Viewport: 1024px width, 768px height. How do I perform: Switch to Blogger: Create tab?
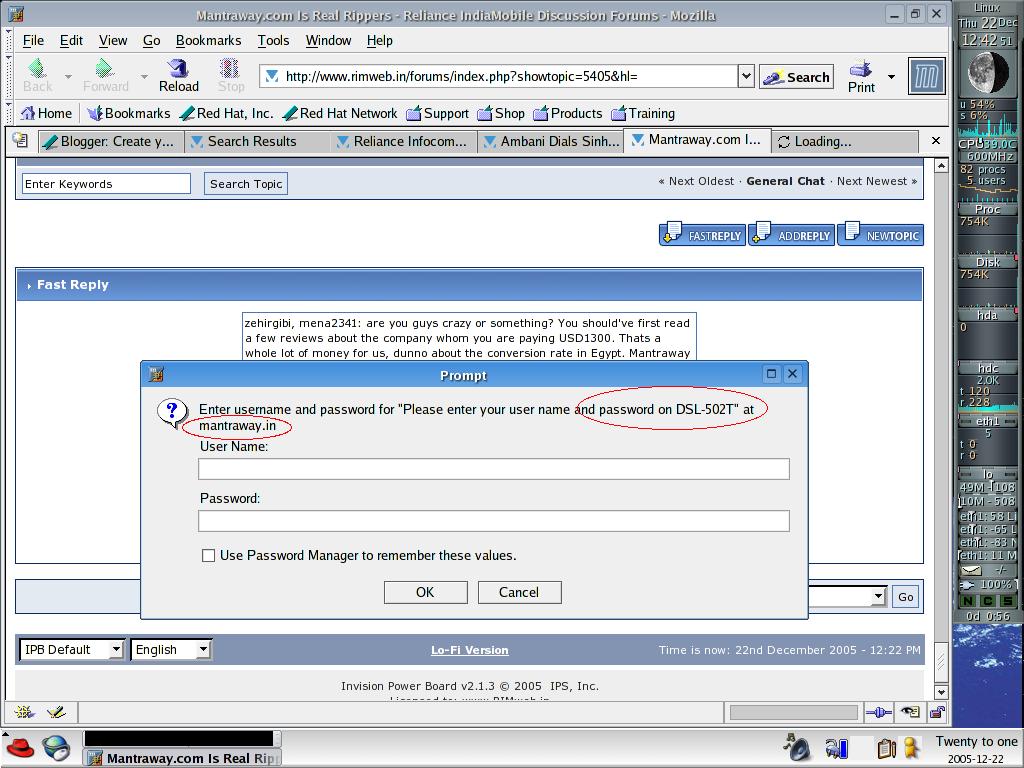coord(111,141)
